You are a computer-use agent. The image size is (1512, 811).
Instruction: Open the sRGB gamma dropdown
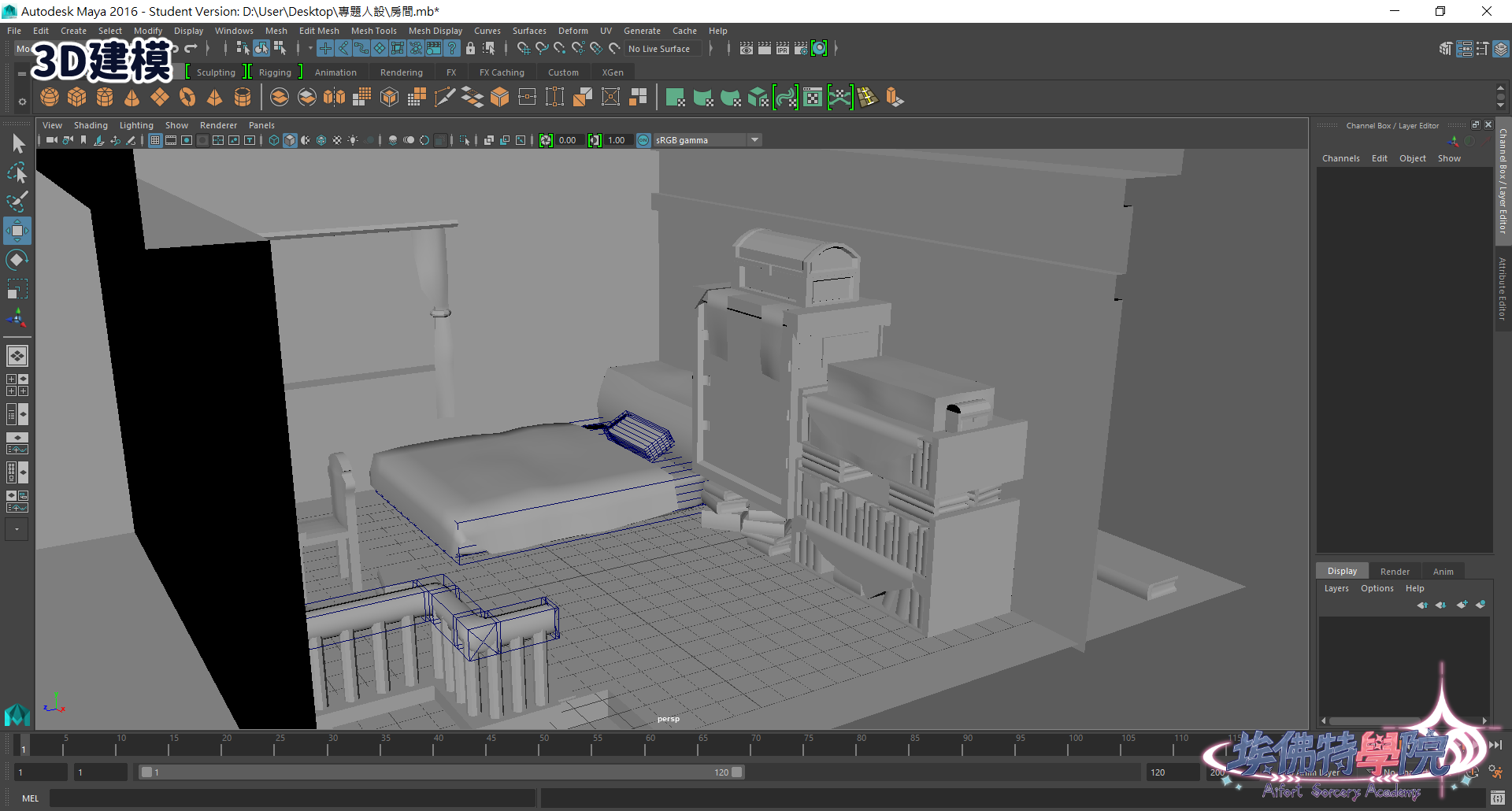[754, 140]
